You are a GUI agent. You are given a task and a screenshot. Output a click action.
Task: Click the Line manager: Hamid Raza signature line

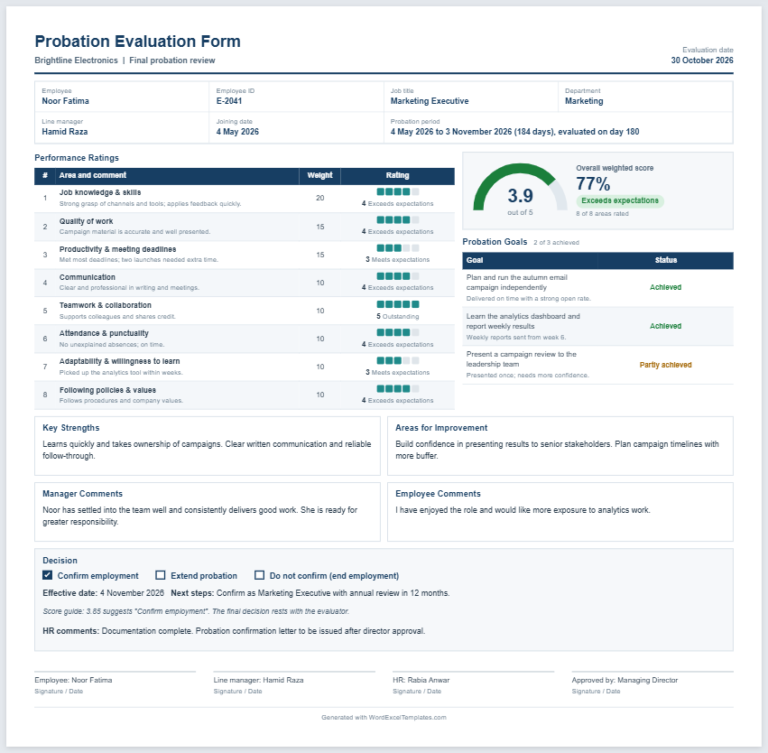pyautogui.click(x=258, y=680)
